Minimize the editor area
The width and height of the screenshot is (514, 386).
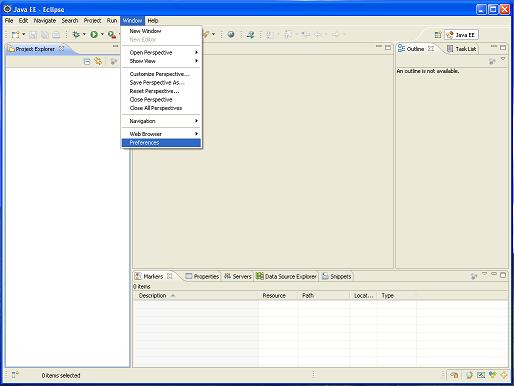(379, 47)
